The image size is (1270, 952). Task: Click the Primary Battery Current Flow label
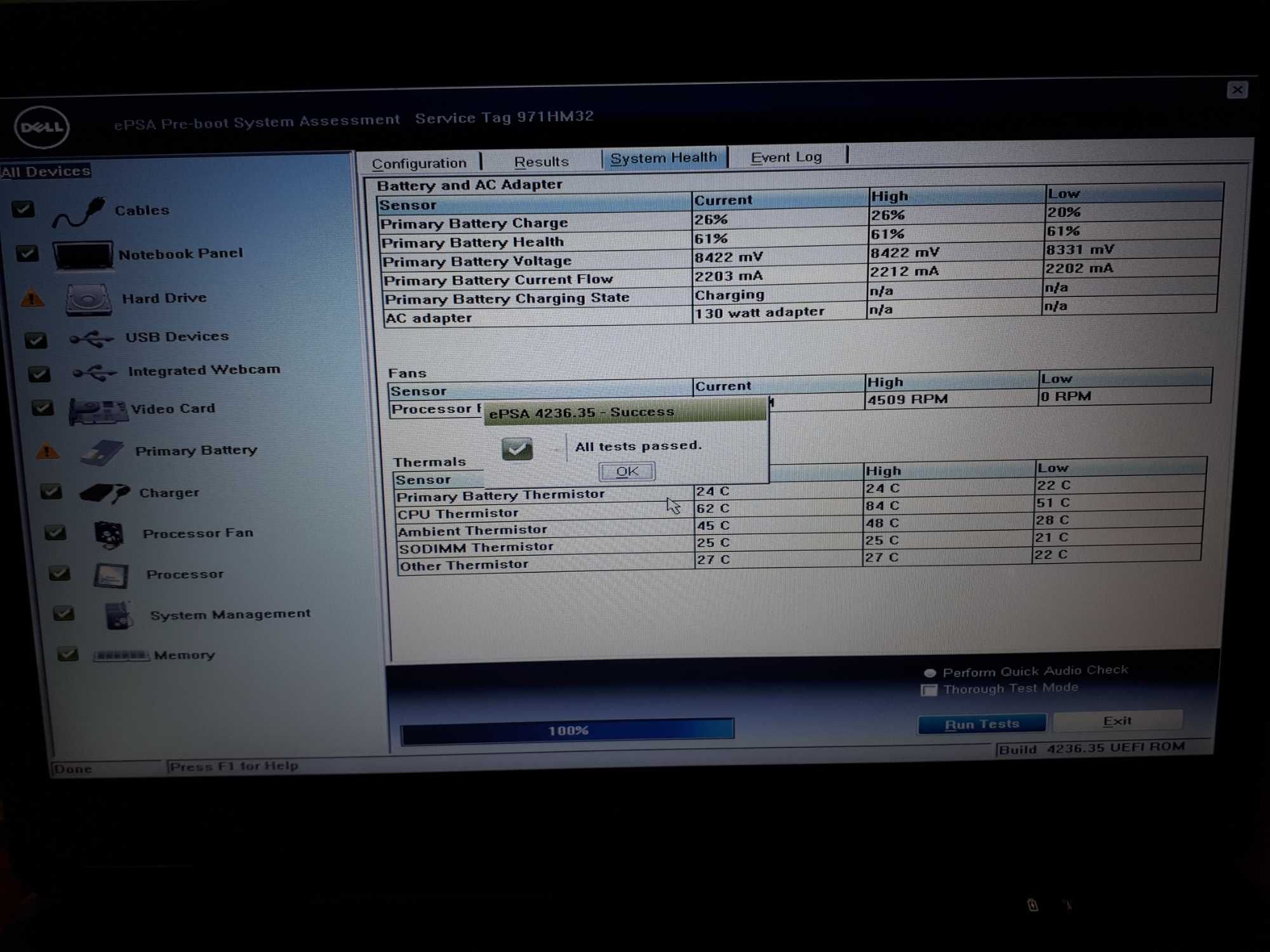pyautogui.click(x=498, y=280)
